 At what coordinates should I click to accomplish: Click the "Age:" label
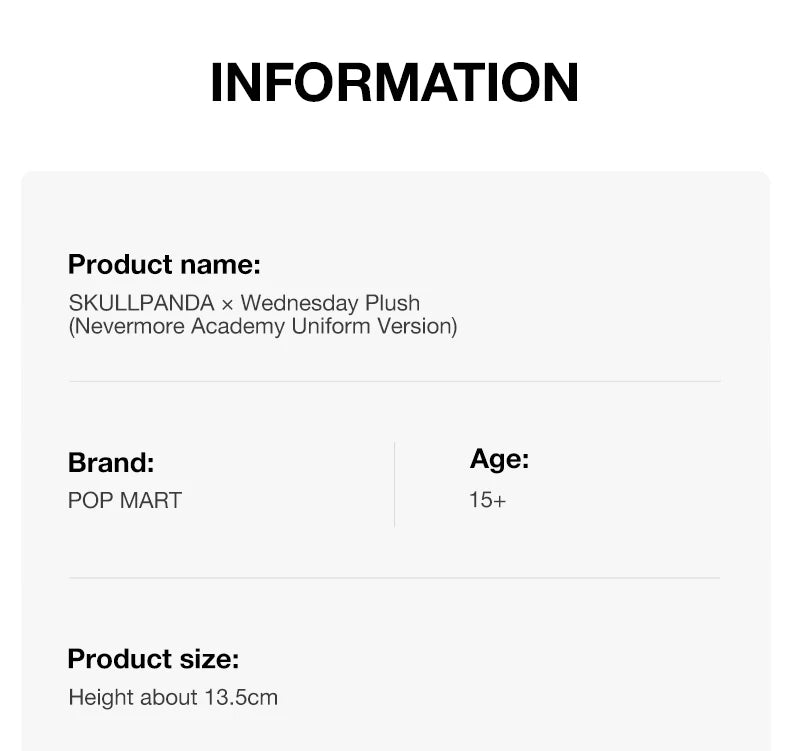point(499,459)
